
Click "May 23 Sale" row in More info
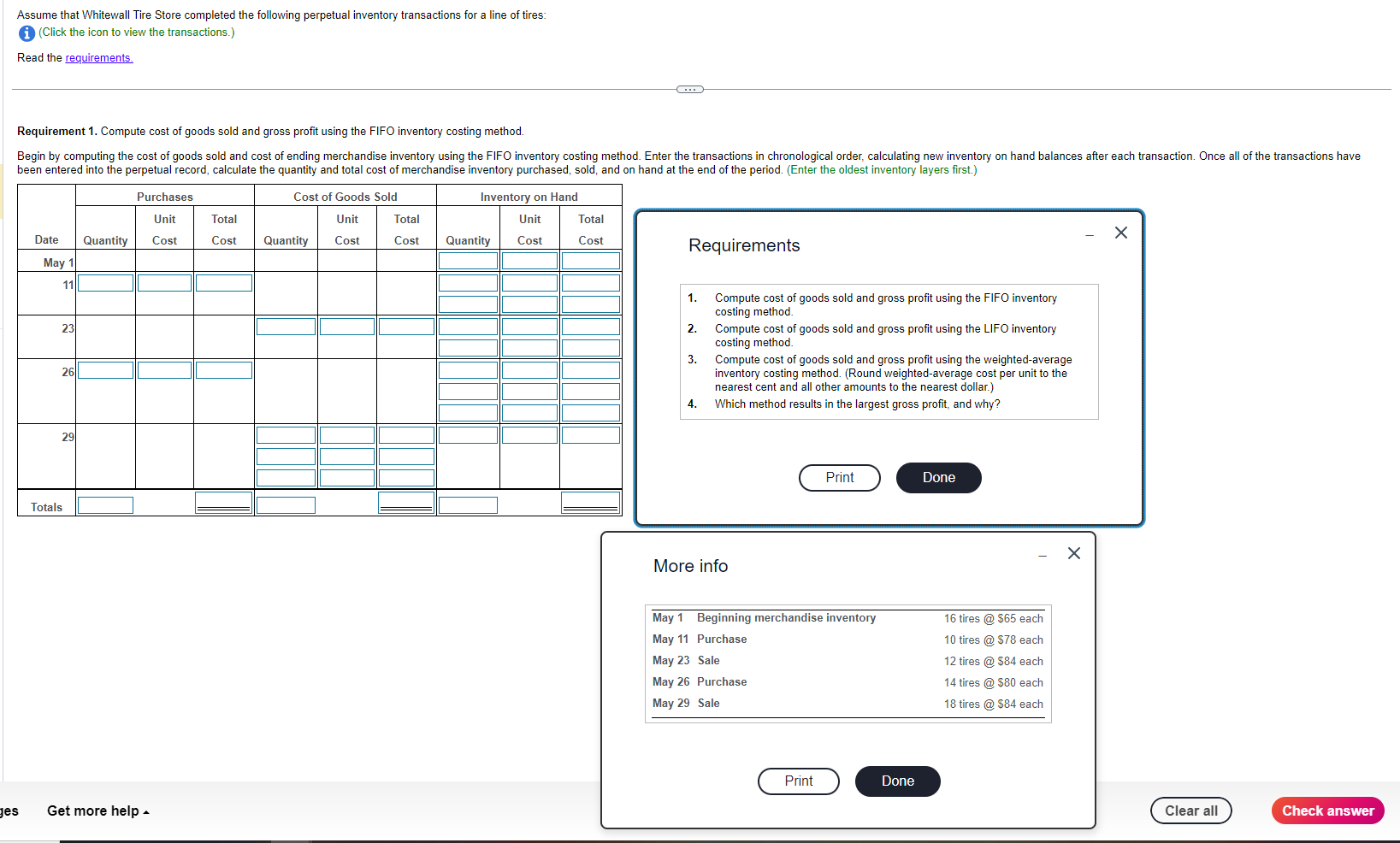pyautogui.click(x=848, y=661)
